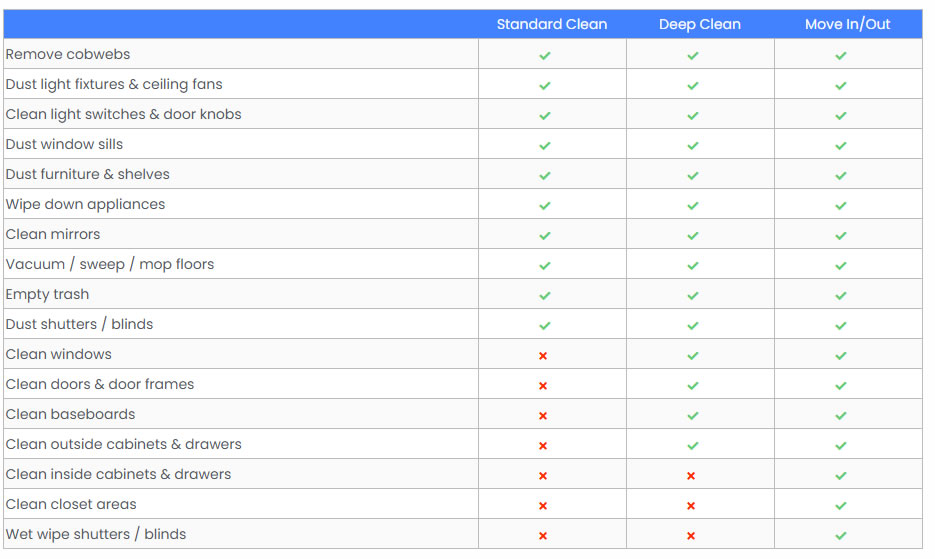The width and height of the screenshot is (935, 559).
Task: Click Deep Clean X for inside cabinets
Action: coord(691,475)
